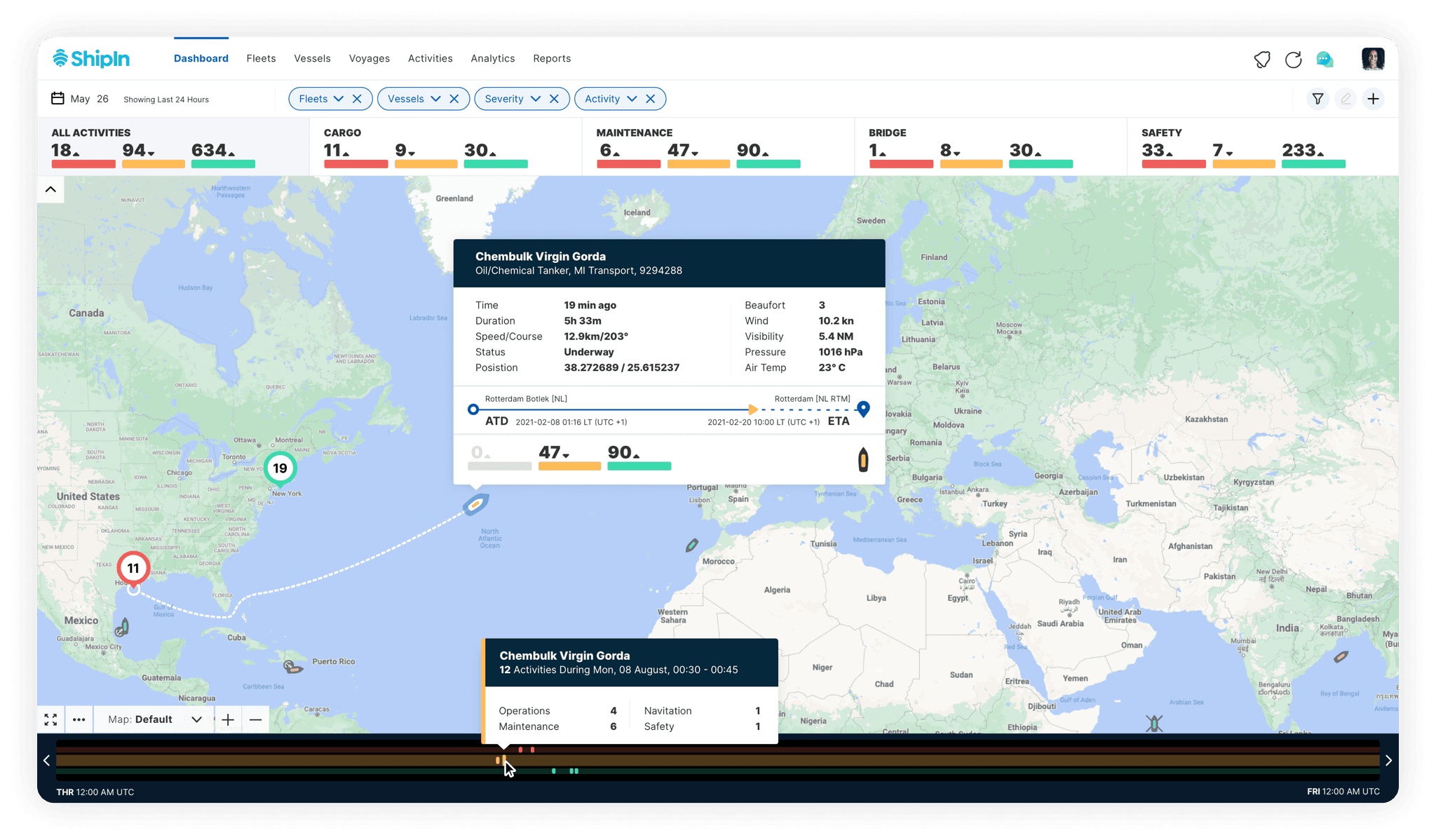Click the user profile avatar
The image size is (1436, 840).
1373,59
